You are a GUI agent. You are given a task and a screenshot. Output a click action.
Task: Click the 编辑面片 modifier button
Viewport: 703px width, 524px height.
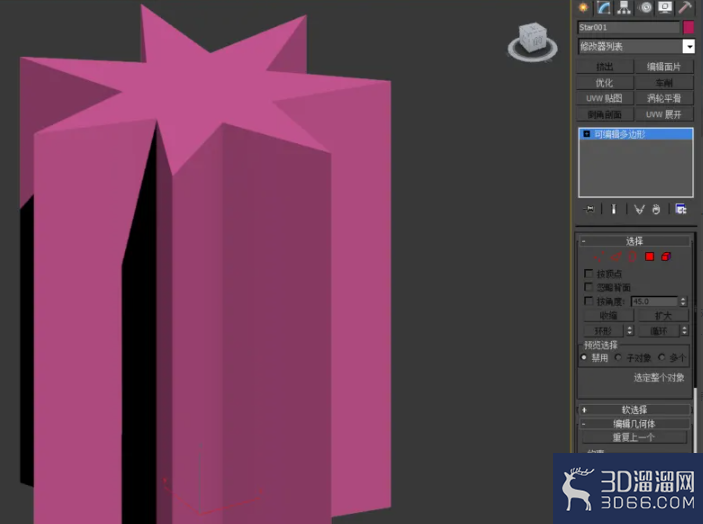(x=664, y=67)
